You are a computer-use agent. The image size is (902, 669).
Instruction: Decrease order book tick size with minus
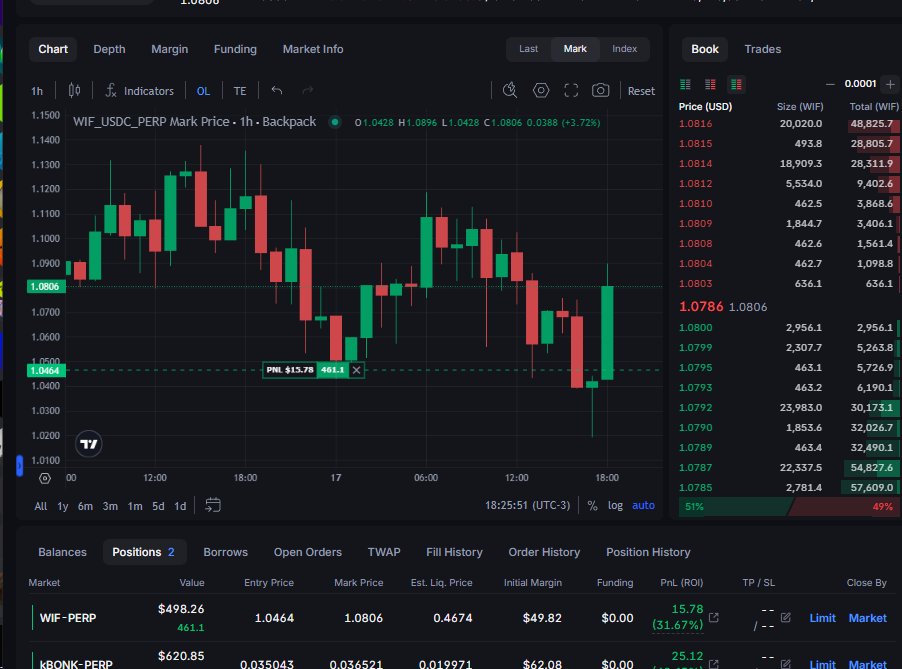[x=830, y=84]
